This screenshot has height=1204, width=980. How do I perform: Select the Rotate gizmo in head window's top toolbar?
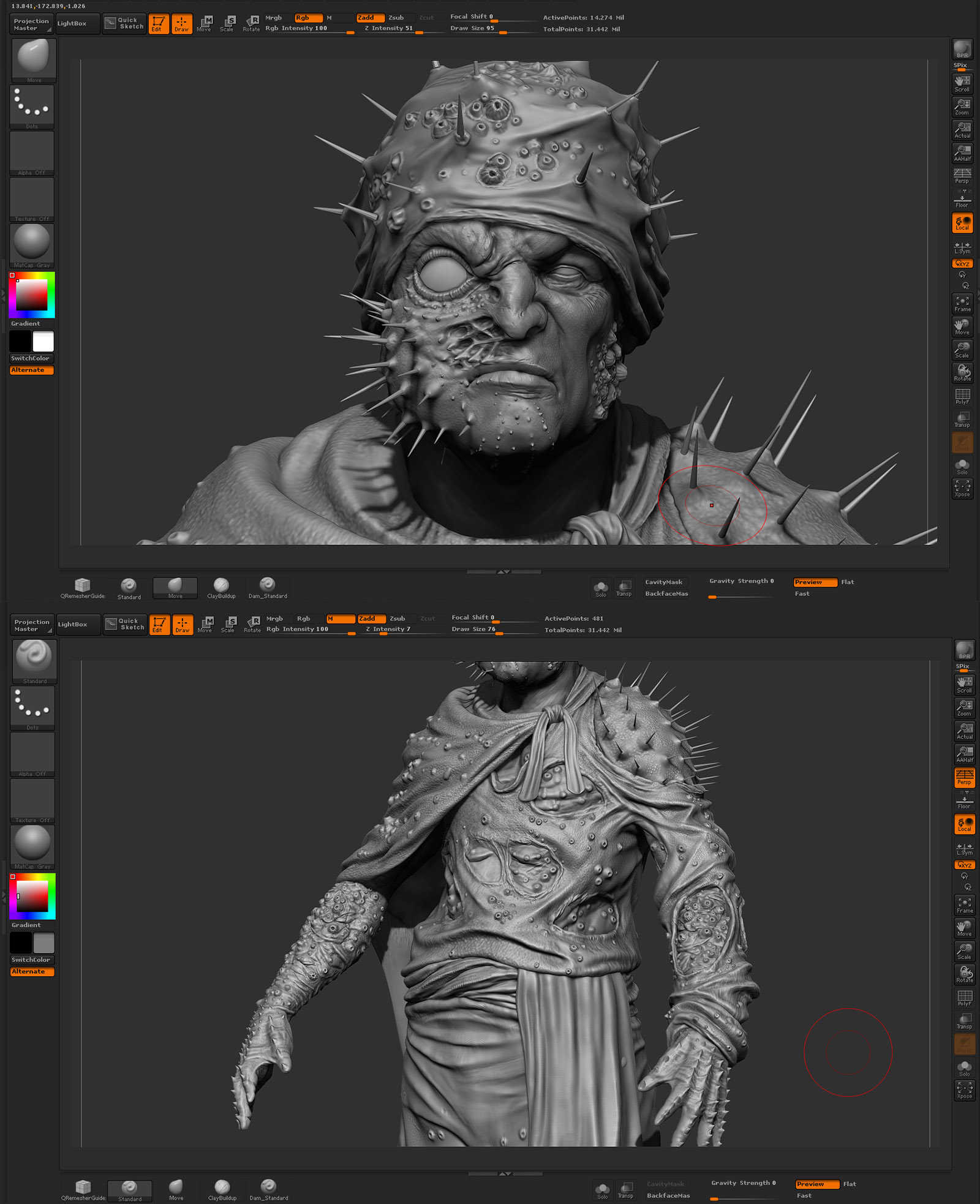click(x=251, y=24)
